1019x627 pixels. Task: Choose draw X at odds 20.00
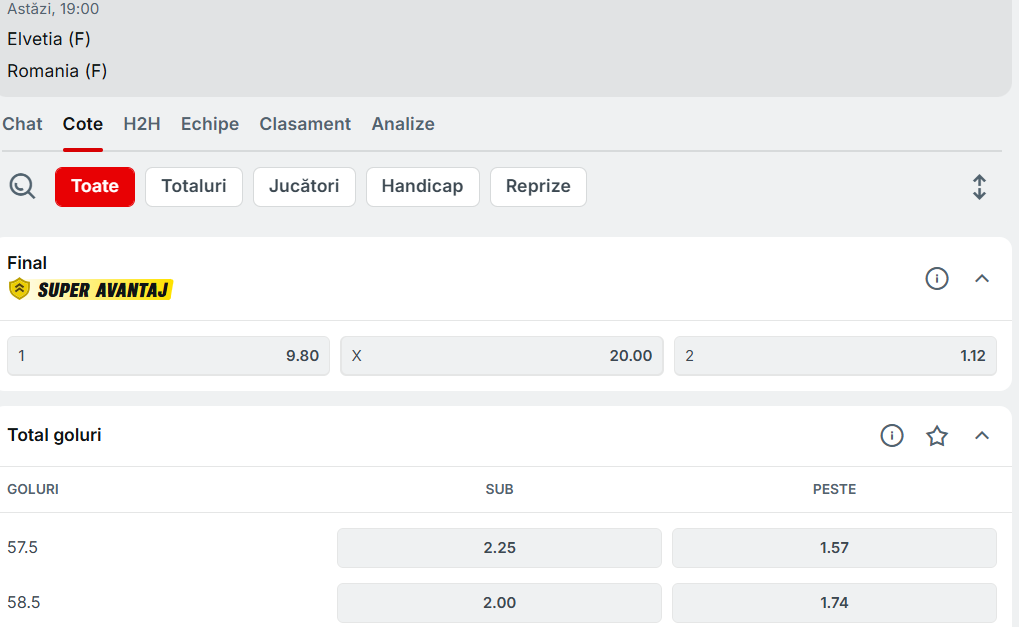point(501,356)
